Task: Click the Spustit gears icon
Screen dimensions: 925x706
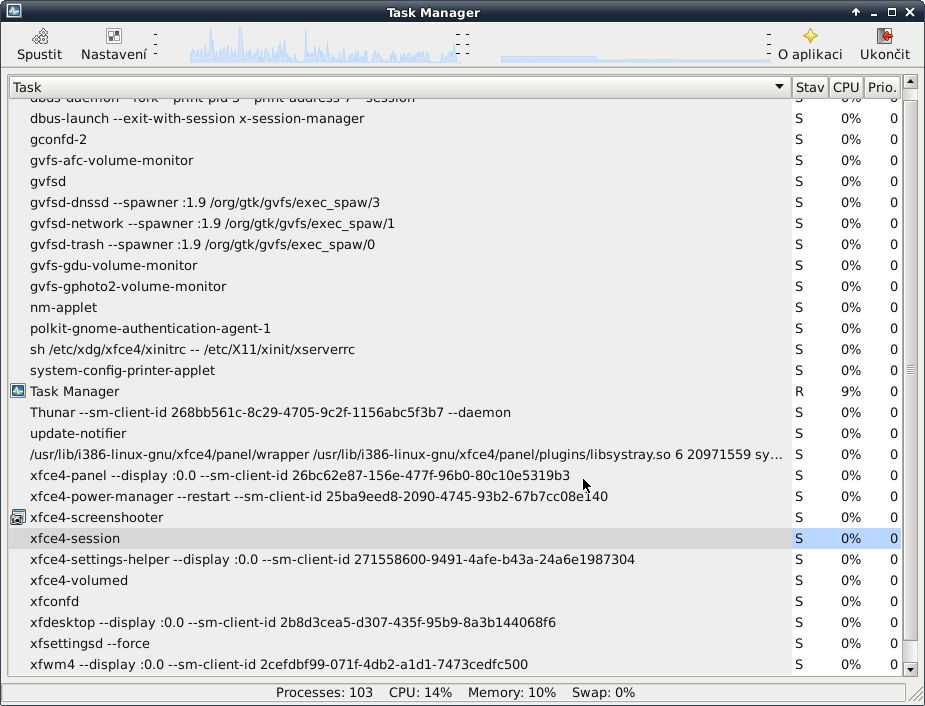Action: pos(39,36)
